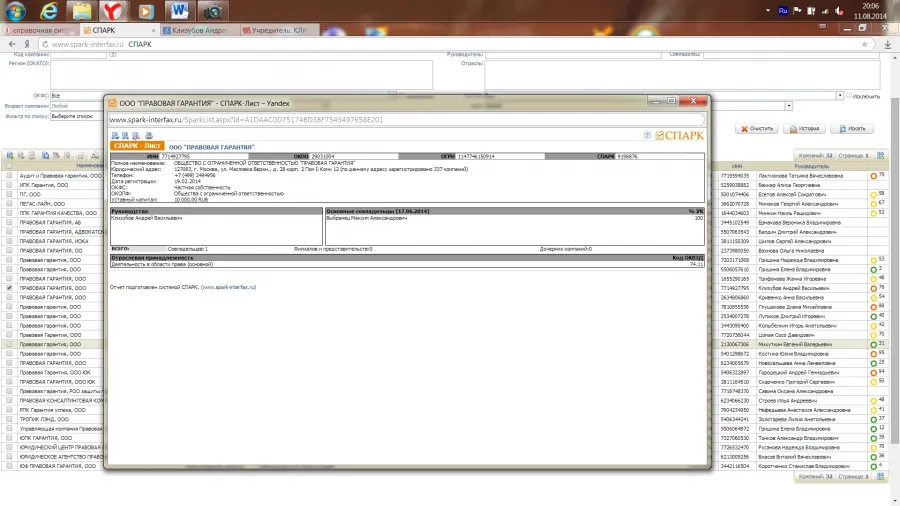Switch to the 'справочная сис…' browser tab
900x506 pixels.
click(x=38, y=30)
